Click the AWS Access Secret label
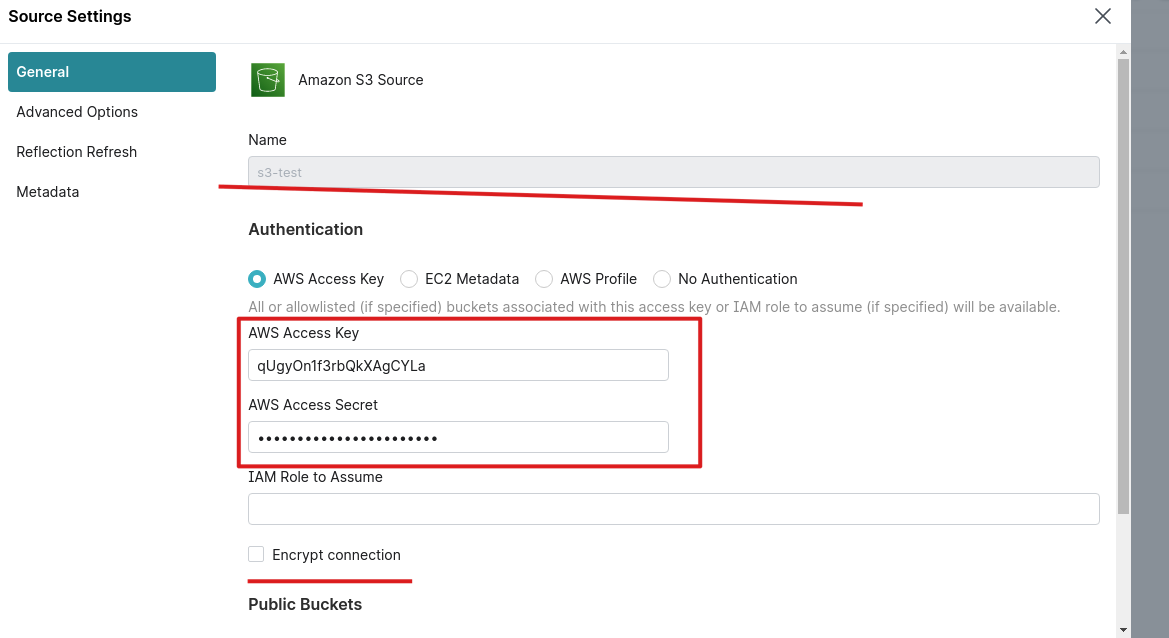The height and width of the screenshot is (638, 1169). tap(313, 405)
